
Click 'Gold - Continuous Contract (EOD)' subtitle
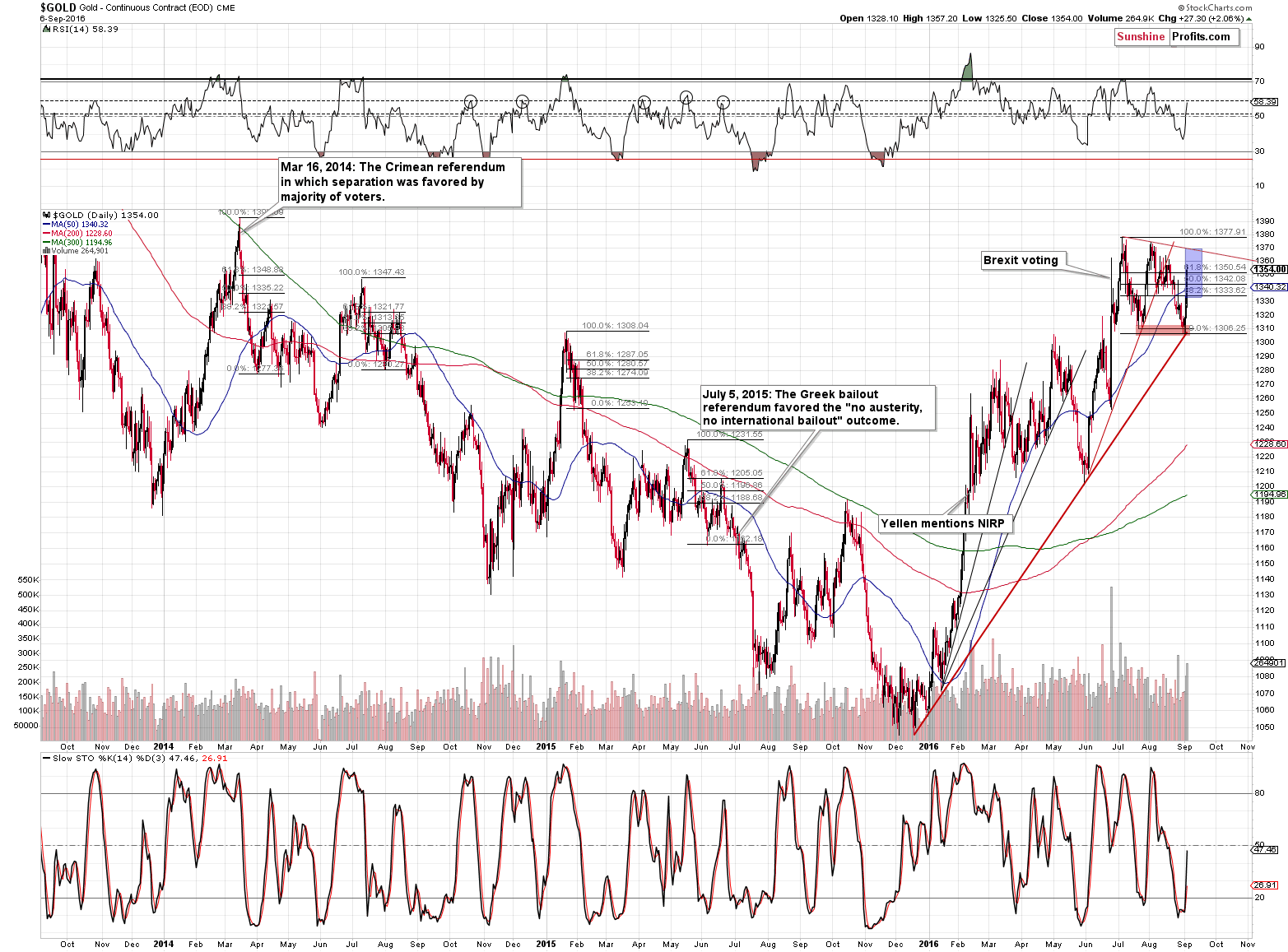click(146, 7)
